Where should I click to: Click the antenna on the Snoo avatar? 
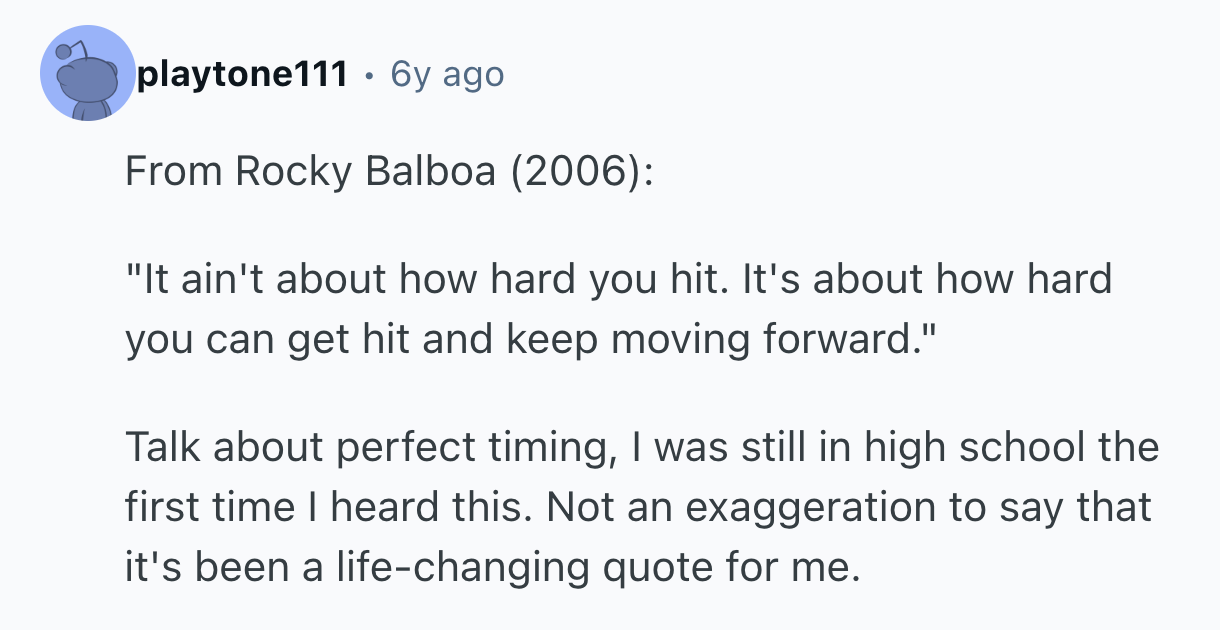point(69,52)
